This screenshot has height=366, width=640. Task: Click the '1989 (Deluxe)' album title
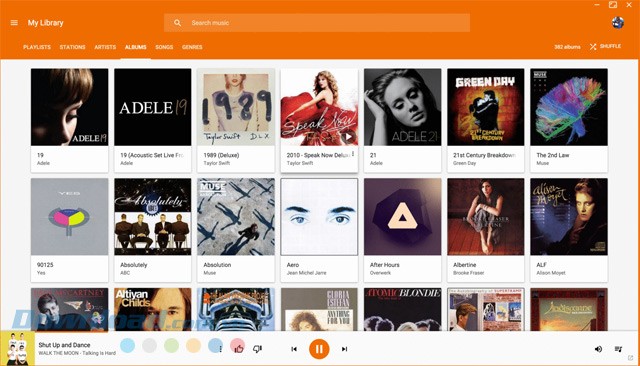[x=221, y=155]
